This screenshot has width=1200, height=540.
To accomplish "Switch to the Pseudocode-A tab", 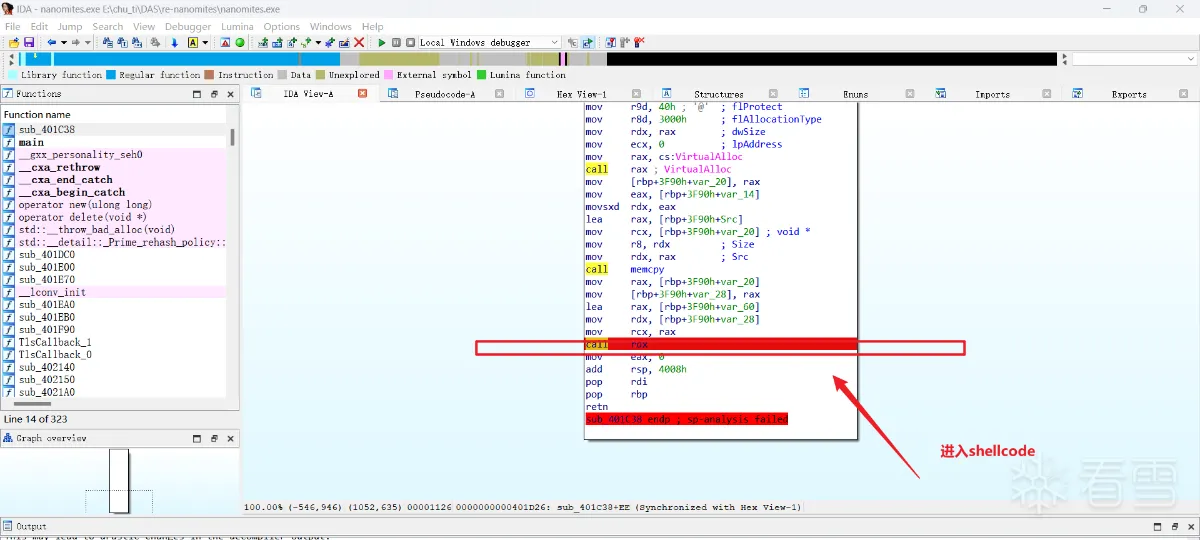I will coord(445,94).
